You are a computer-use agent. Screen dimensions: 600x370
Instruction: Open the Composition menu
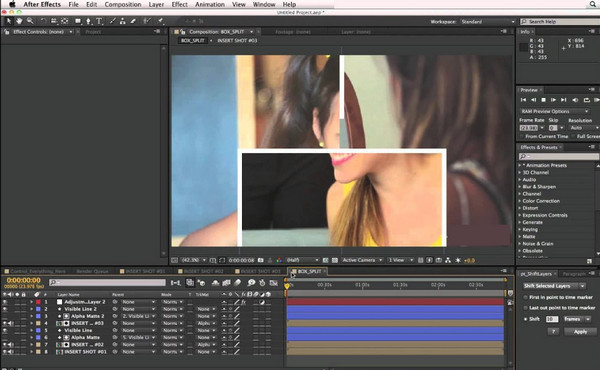123,5
